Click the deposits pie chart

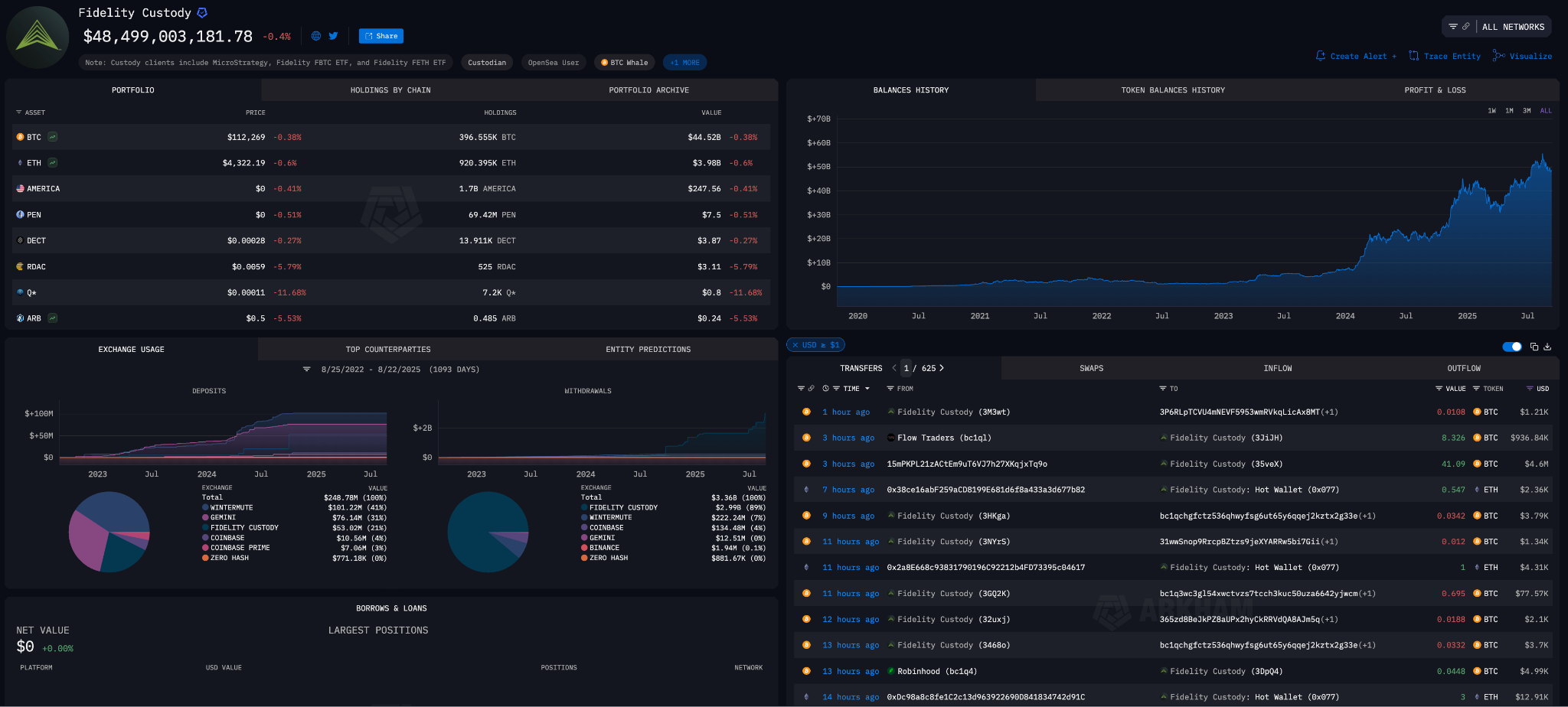pyautogui.click(x=109, y=532)
